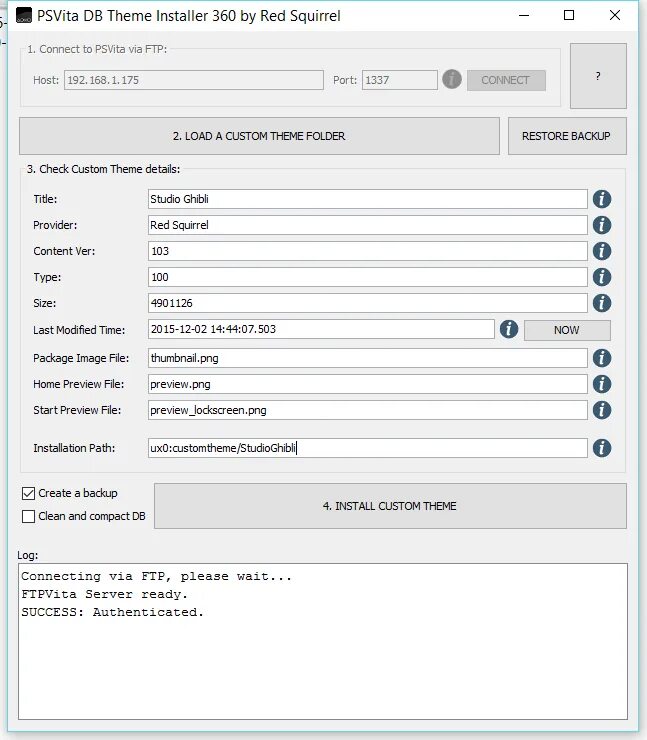Click the RESTORE BACKUP button

(x=567, y=136)
